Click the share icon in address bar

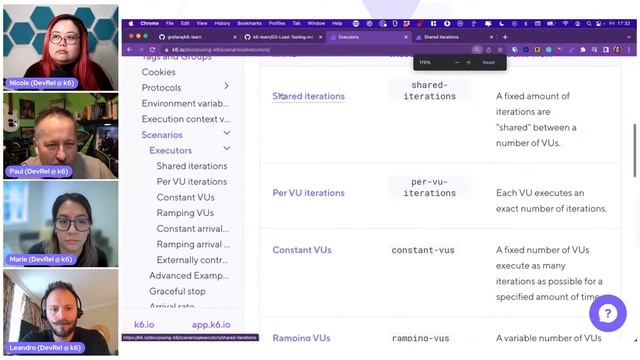(x=489, y=50)
